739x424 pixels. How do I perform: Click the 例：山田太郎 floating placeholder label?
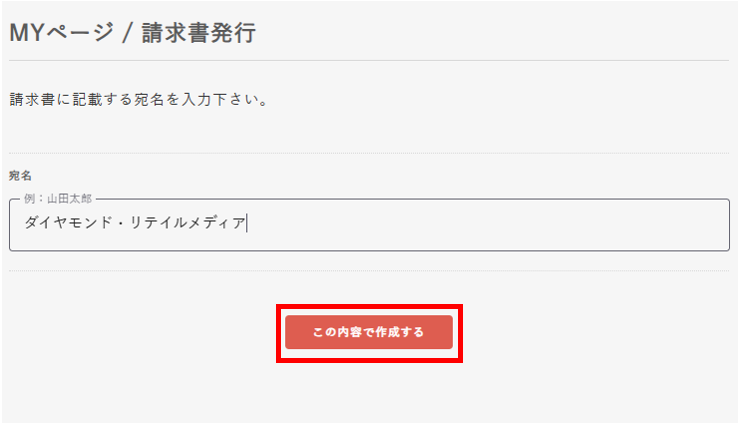pos(58,199)
